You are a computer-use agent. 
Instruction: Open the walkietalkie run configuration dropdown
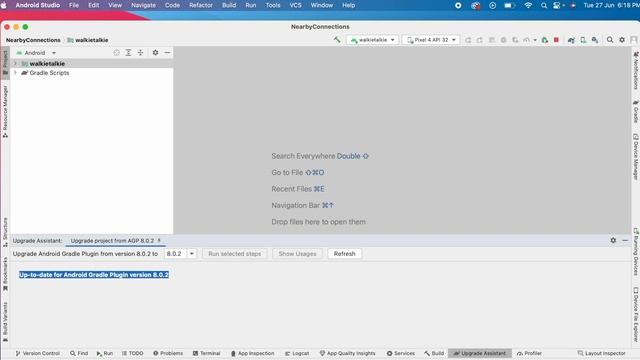373,40
